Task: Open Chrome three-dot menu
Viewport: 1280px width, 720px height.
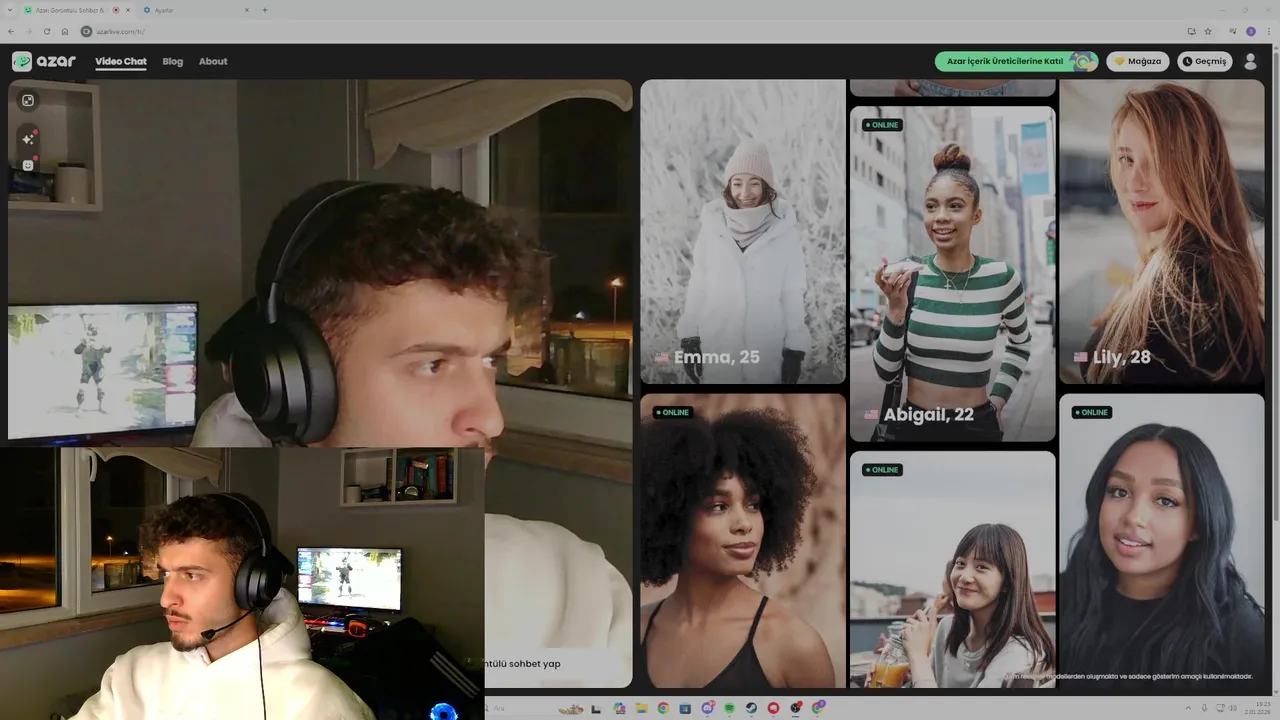Action: 1269,31
